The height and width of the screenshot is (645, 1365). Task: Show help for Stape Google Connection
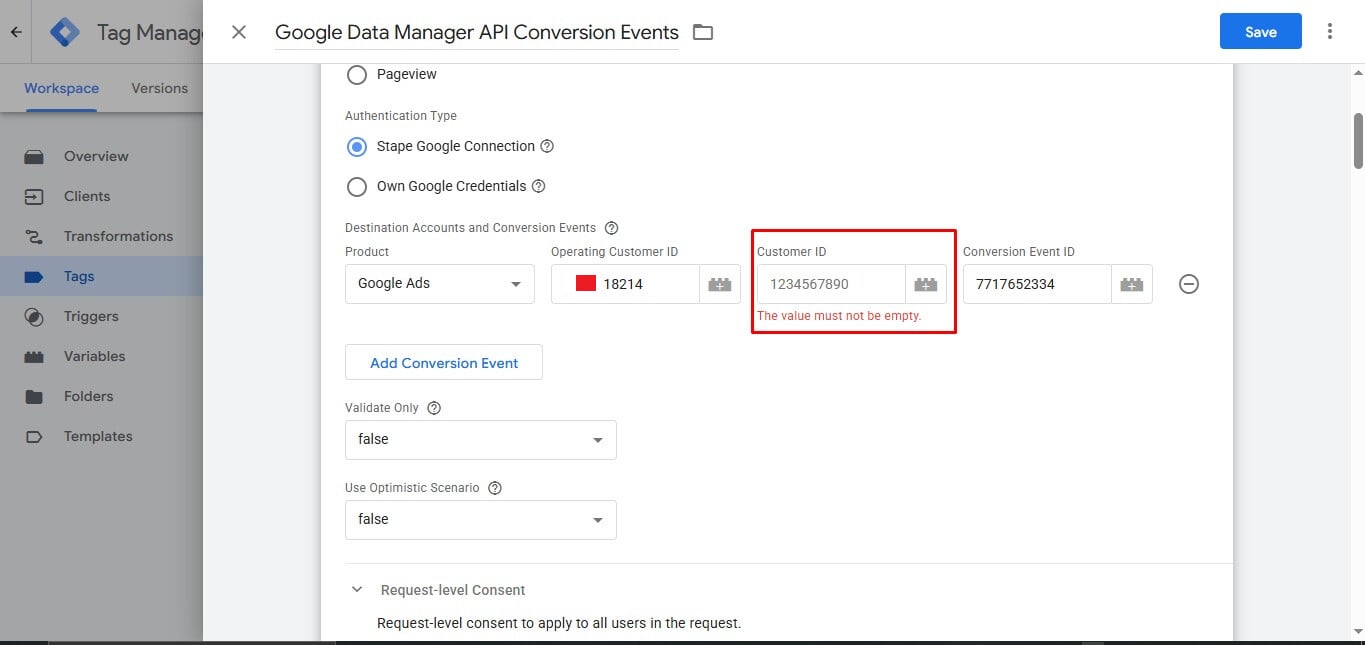pyautogui.click(x=547, y=146)
